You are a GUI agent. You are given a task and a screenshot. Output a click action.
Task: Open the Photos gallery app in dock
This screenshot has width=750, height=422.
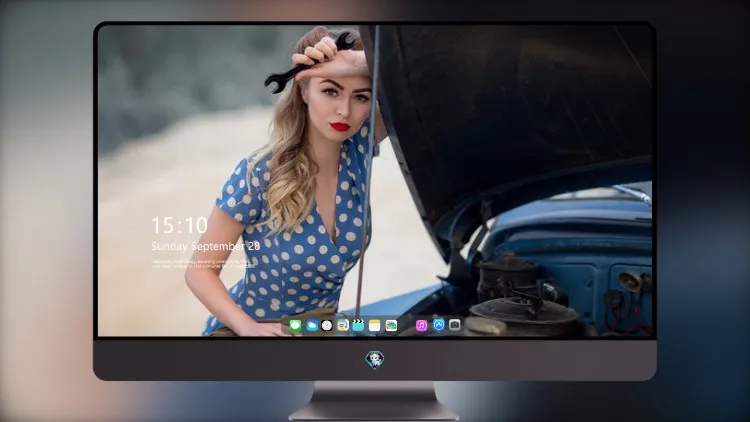tap(391, 326)
